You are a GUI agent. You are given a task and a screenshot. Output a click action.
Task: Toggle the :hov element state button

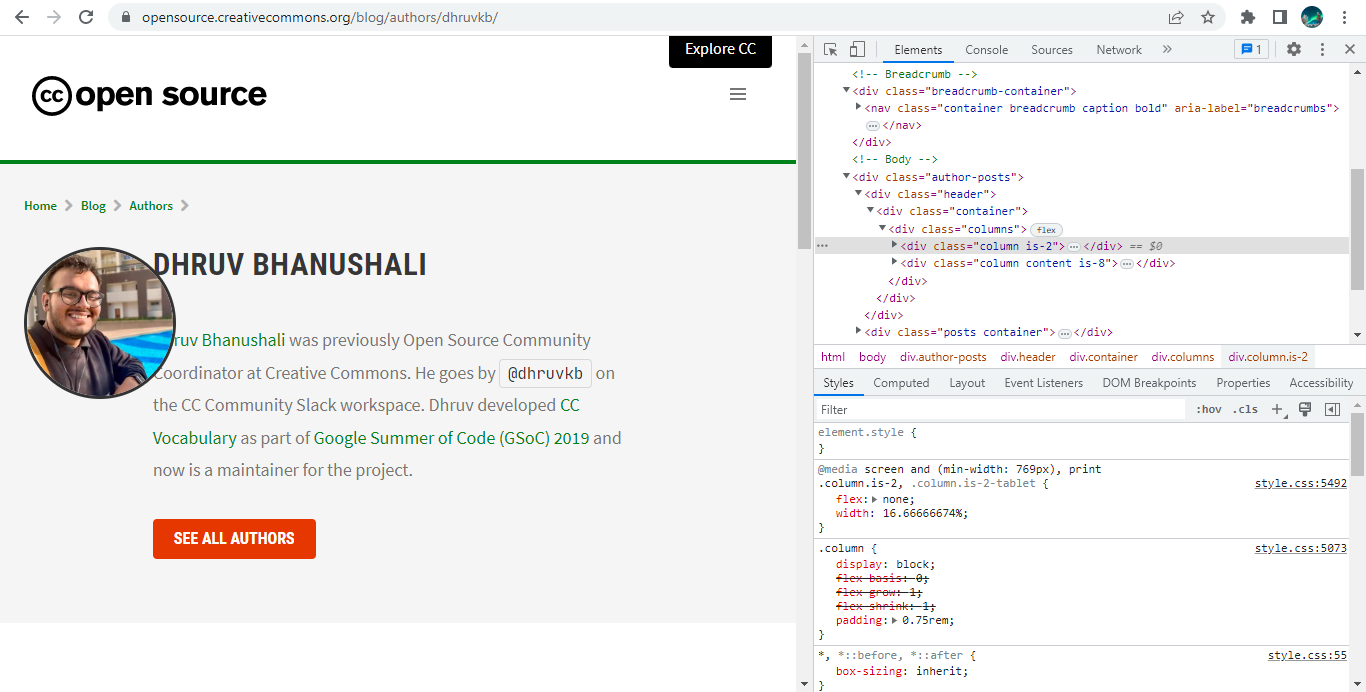(x=1209, y=409)
